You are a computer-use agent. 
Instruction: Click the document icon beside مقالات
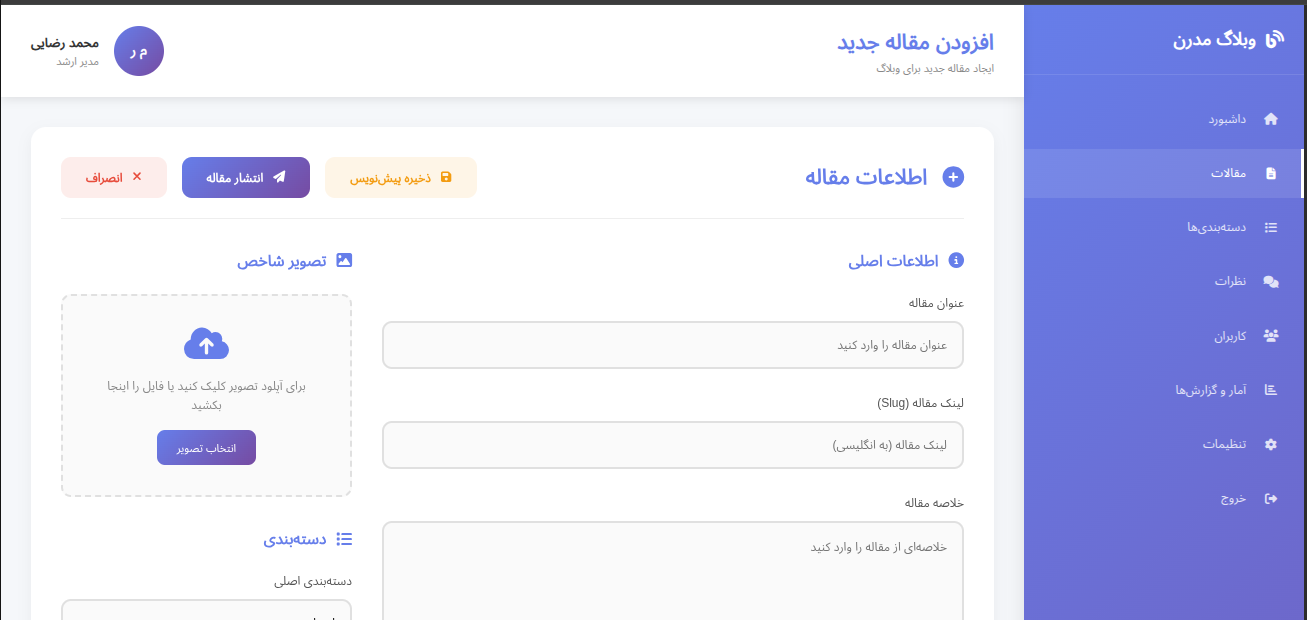pos(1271,173)
